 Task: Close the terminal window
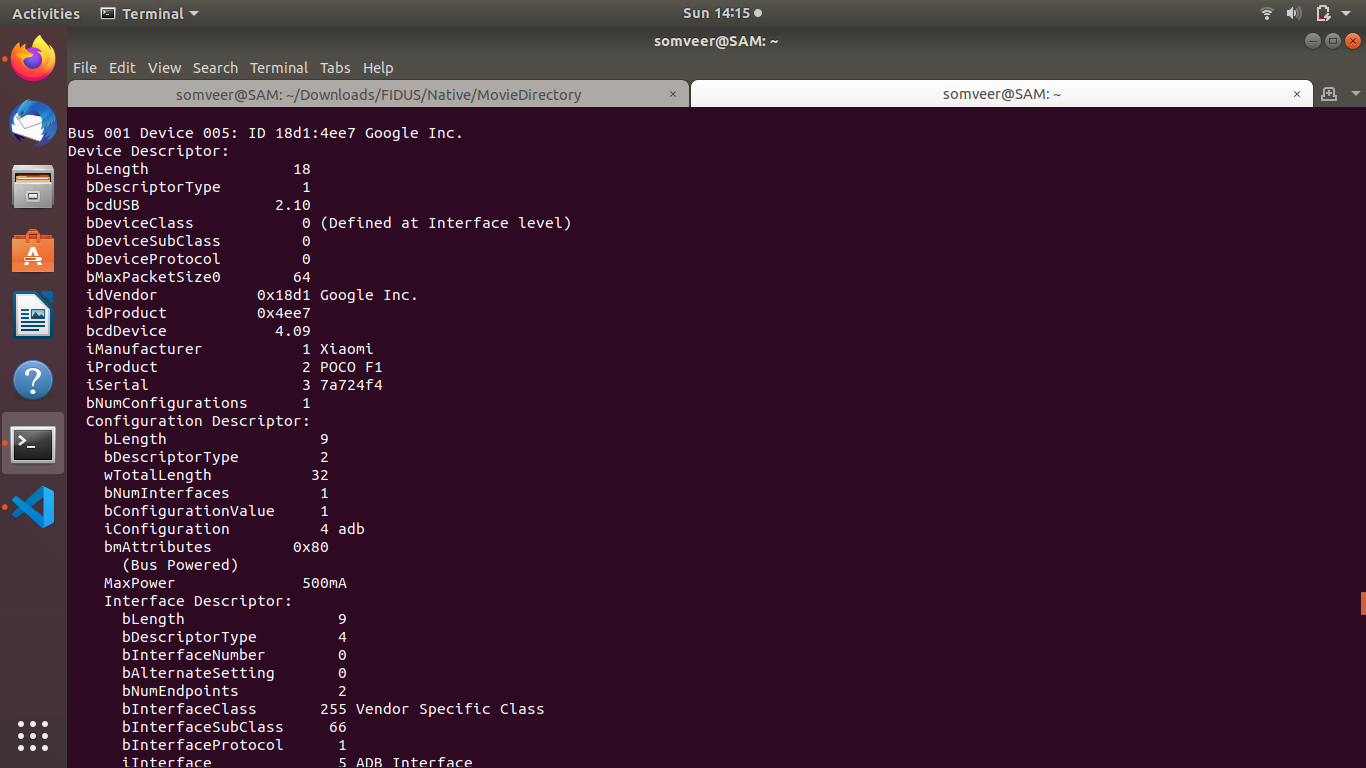pos(1353,41)
